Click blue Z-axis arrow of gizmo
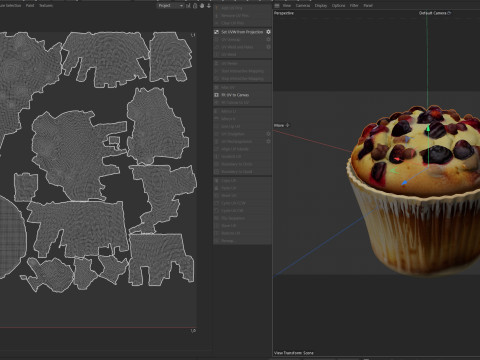Image resolution: width=480 pixels, height=360 pixels. click(404, 183)
